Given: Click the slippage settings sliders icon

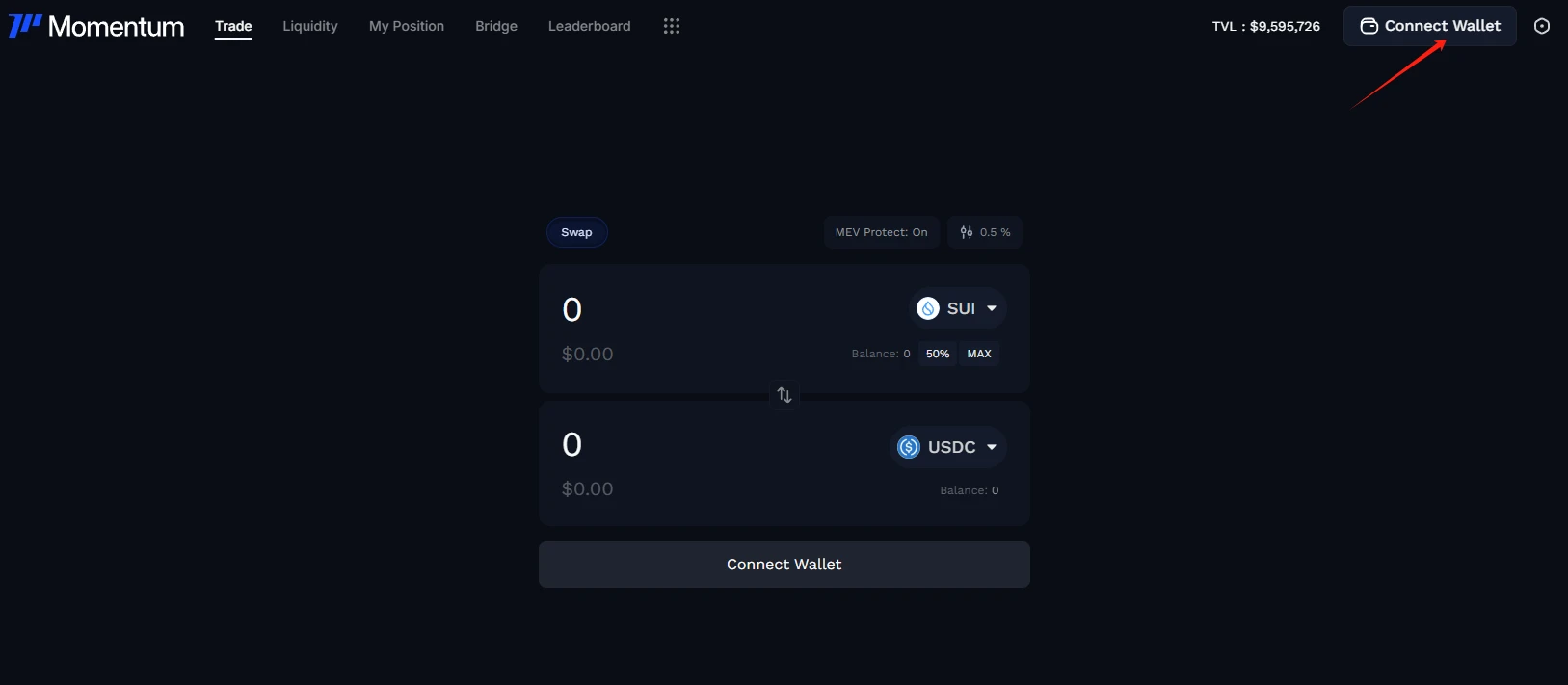Looking at the screenshot, I should (x=967, y=232).
